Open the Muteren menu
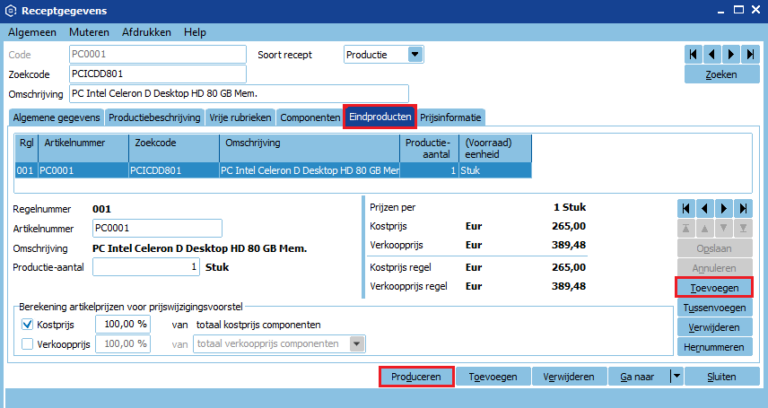Image resolution: width=768 pixels, height=408 pixels. tap(87, 32)
